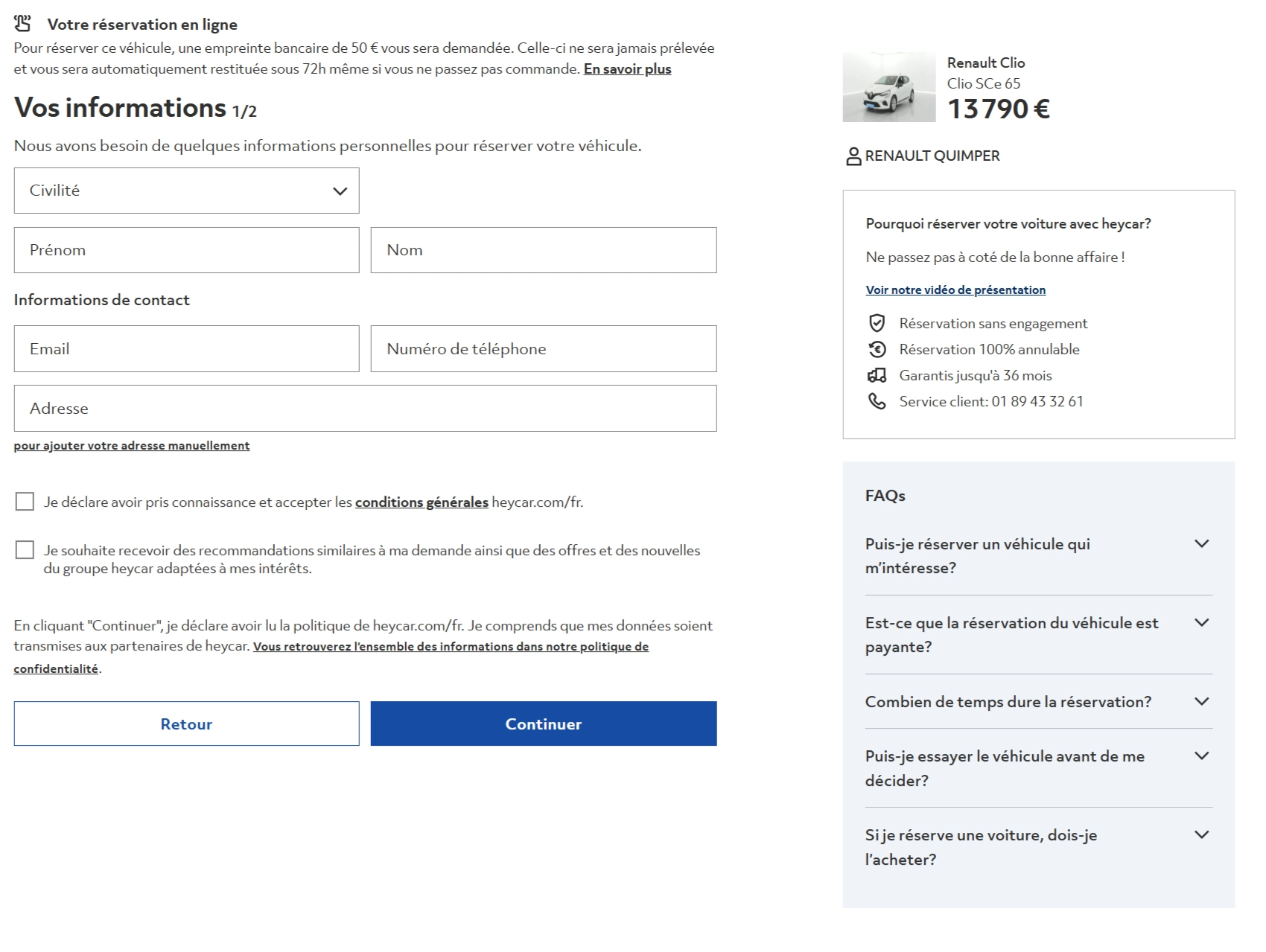Open the 'En savoir plus' link

click(x=627, y=68)
